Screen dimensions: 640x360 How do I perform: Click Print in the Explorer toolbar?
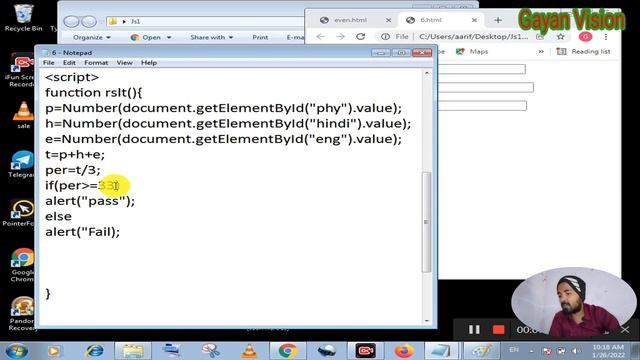click(260, 37)
